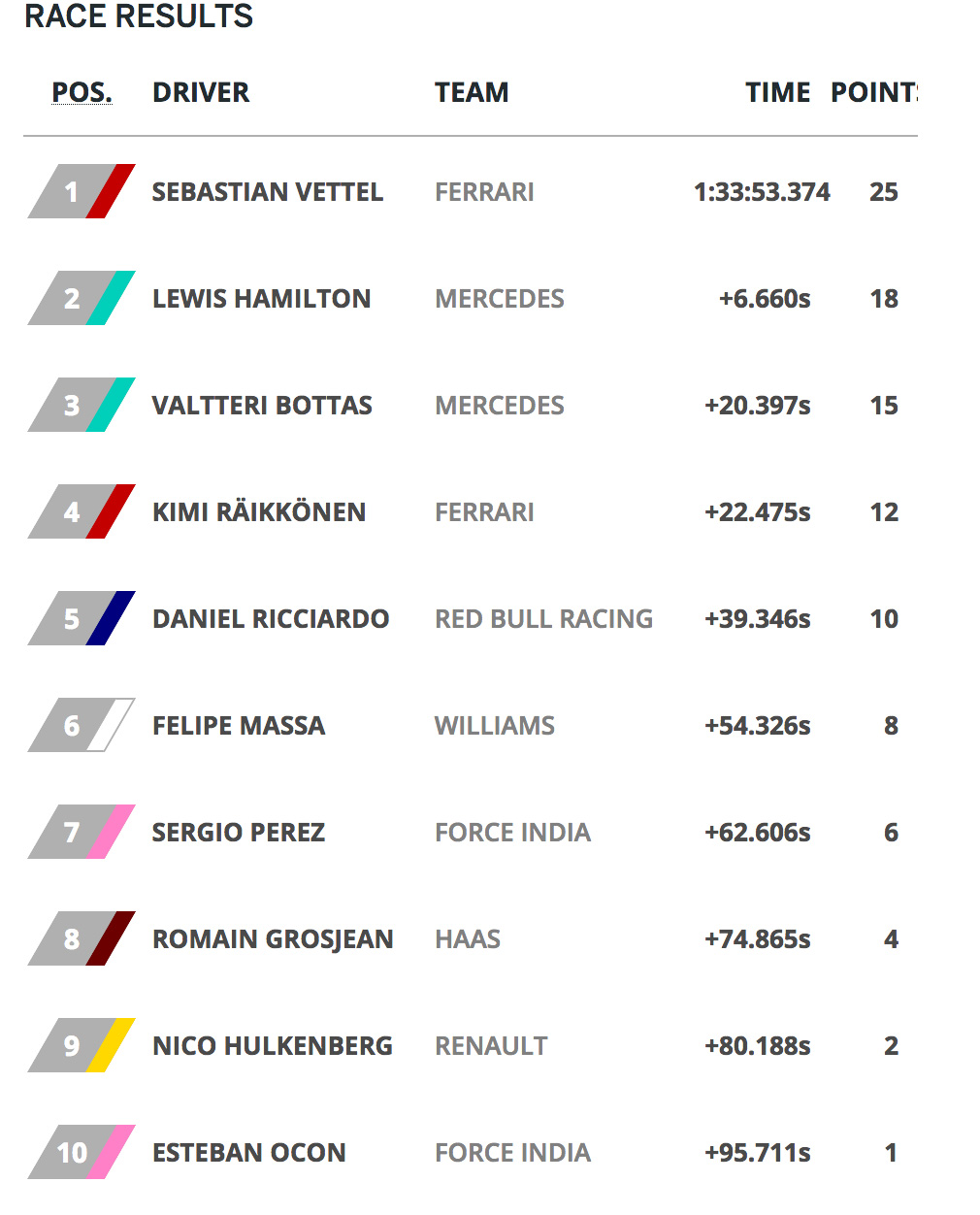Click the Red Bull Racing team name
Screen dimensions: 980x1215
tap(543, 619)
